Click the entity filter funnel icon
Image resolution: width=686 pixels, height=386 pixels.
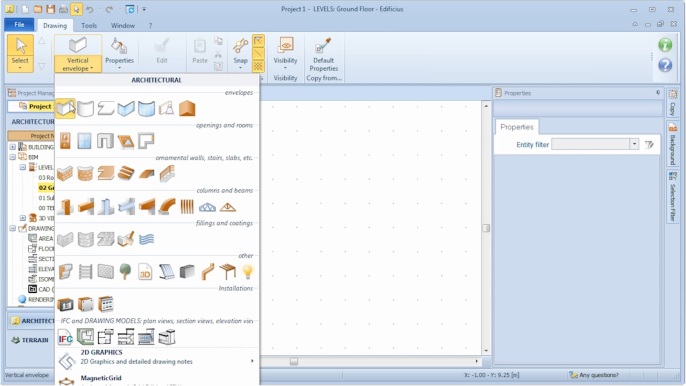coord(649,144)
